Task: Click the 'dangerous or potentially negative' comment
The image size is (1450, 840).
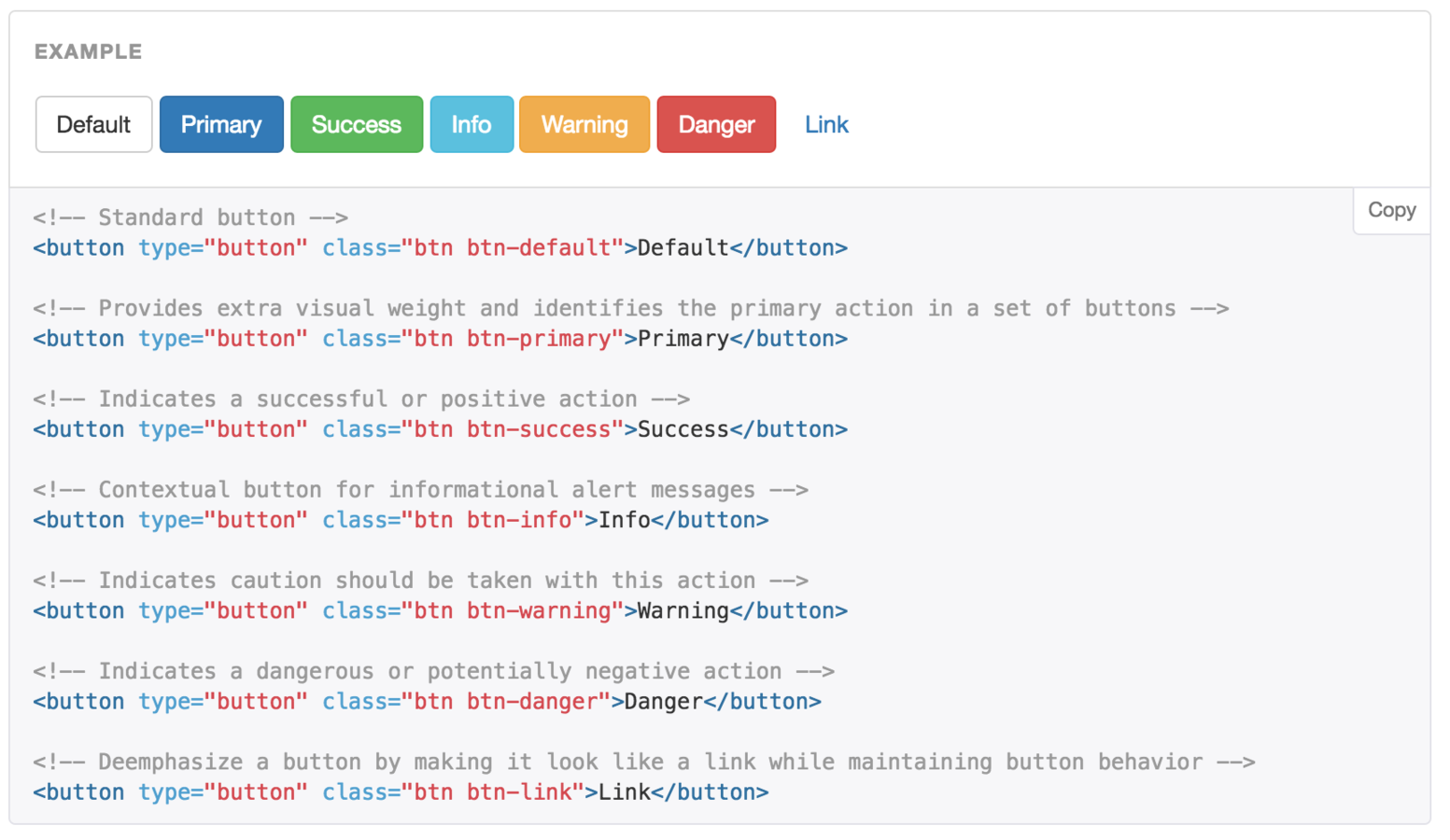Action: pyautogui.click(x=433, y=670)
